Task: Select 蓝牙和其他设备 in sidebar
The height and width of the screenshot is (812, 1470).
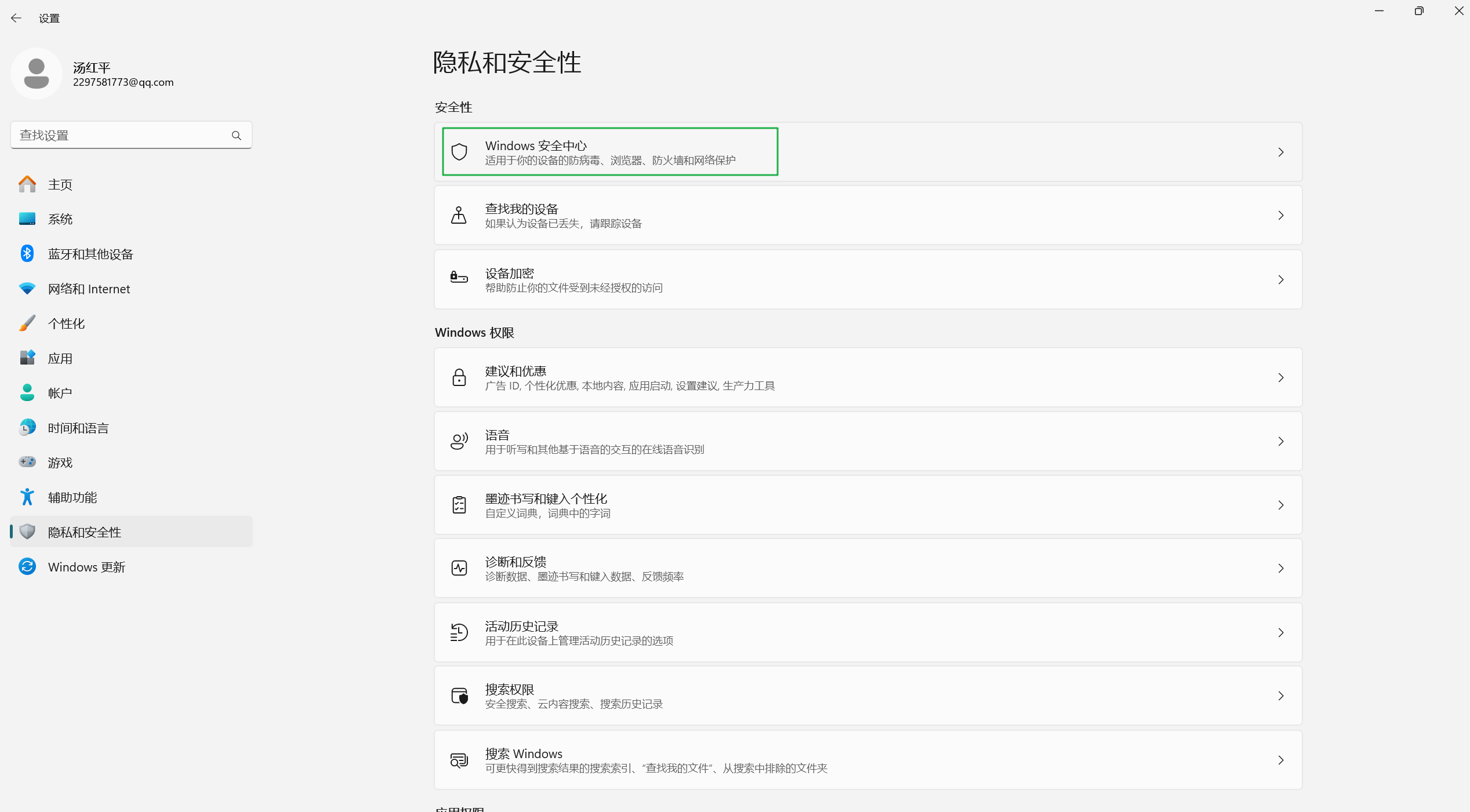Action: pos(132,254)
